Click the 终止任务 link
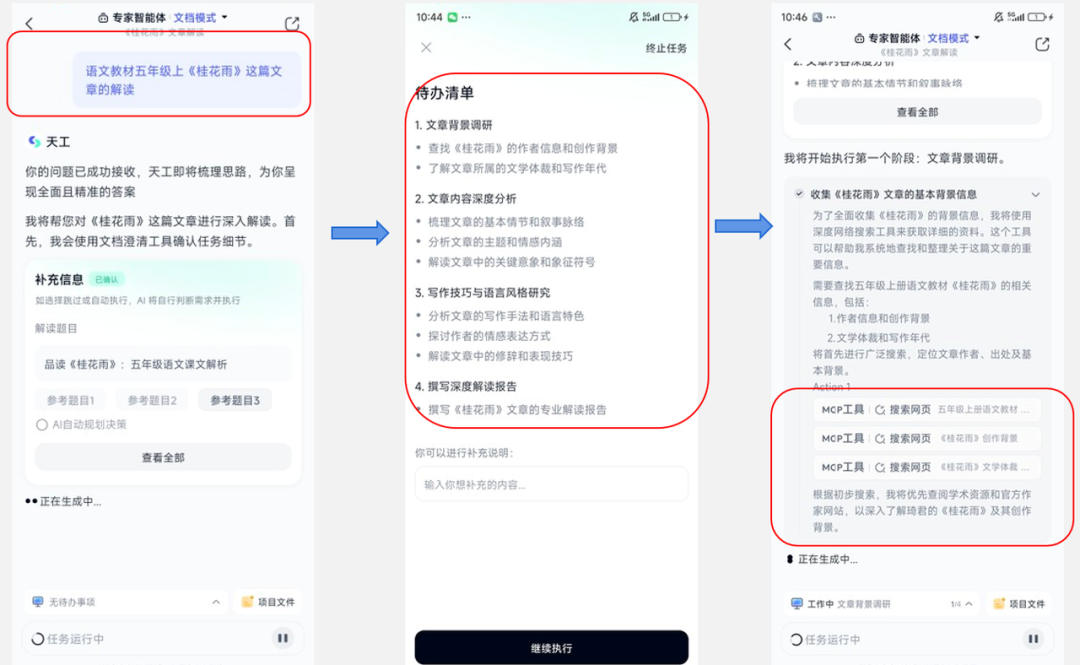Screen dimensions: 1080x665 (665, 47)
